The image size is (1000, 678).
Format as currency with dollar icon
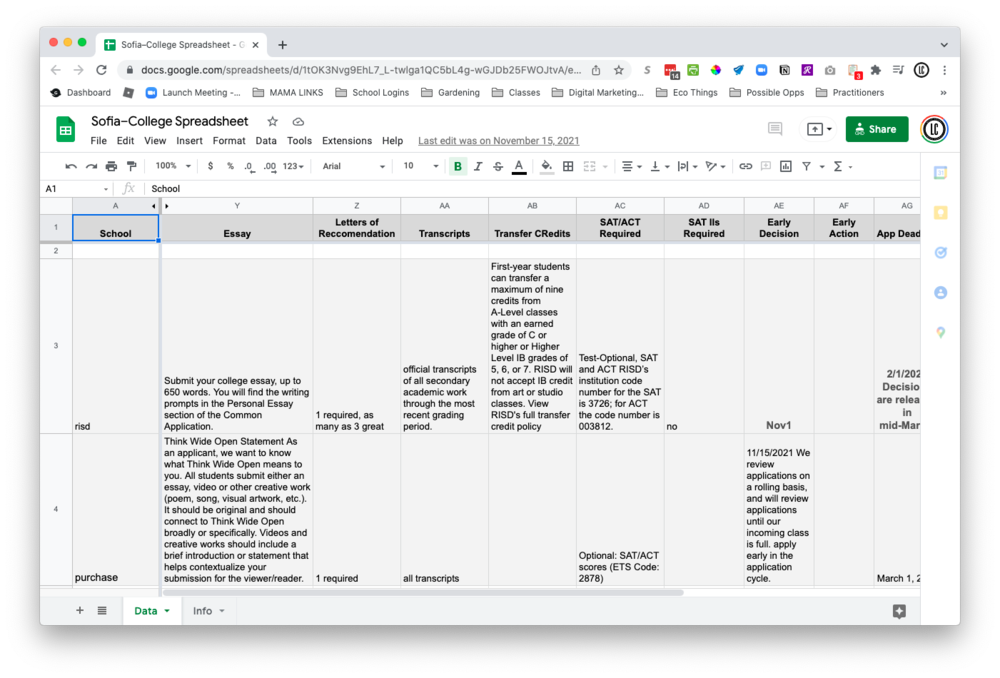click(x=210, y=166)
